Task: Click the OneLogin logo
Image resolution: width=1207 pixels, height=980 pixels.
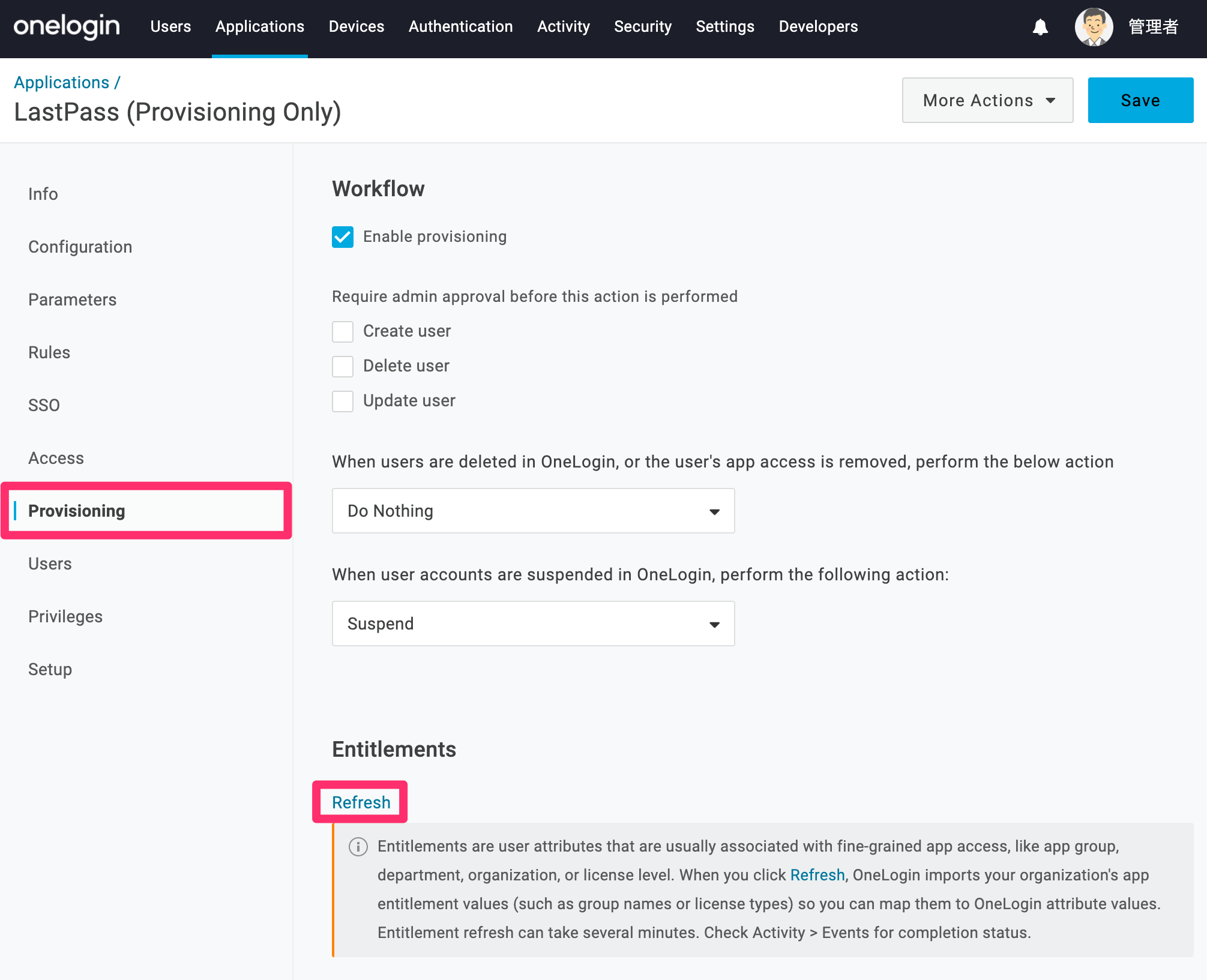Action: tap(67, 27)
